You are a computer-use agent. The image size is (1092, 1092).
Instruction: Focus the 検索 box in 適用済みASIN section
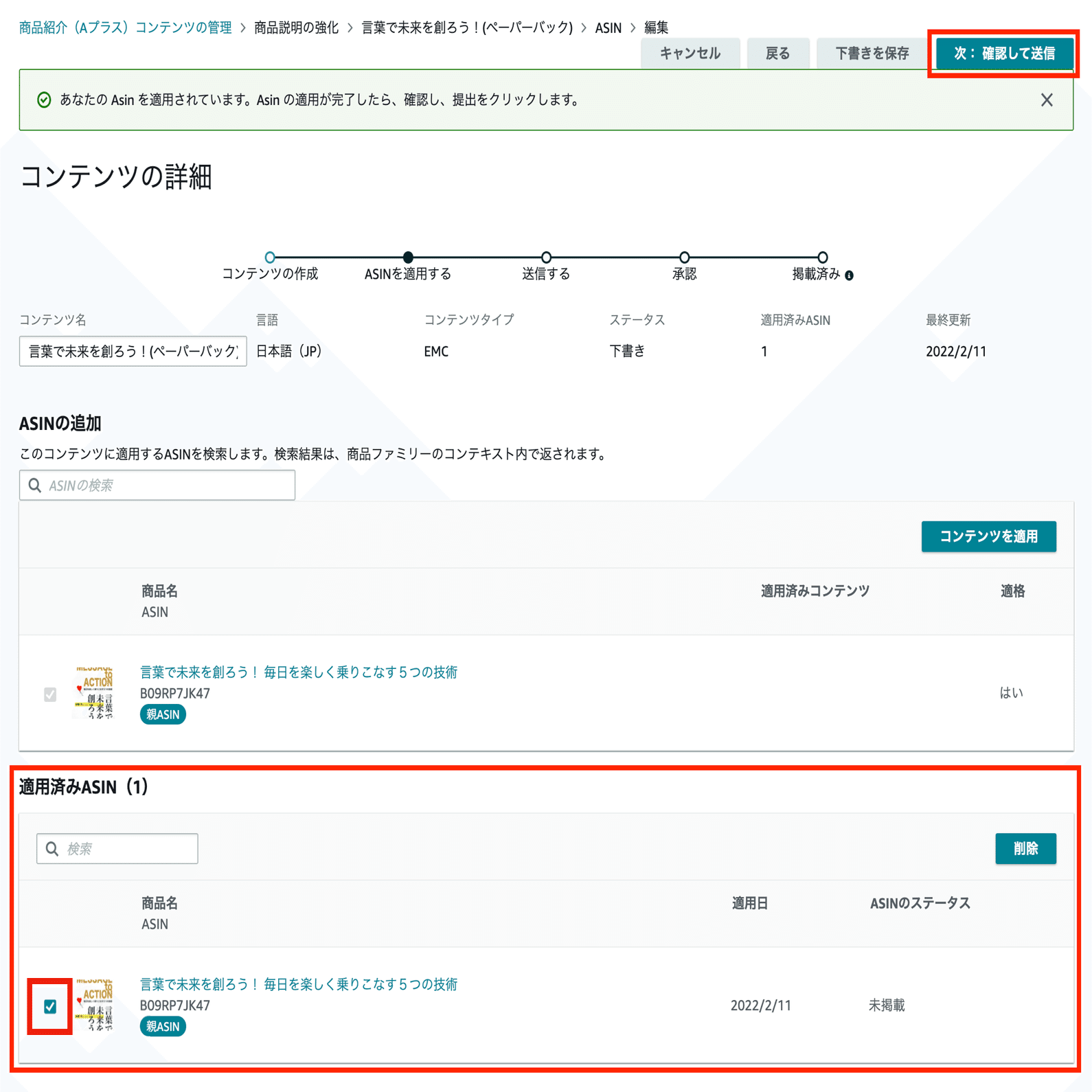(117, 849)
